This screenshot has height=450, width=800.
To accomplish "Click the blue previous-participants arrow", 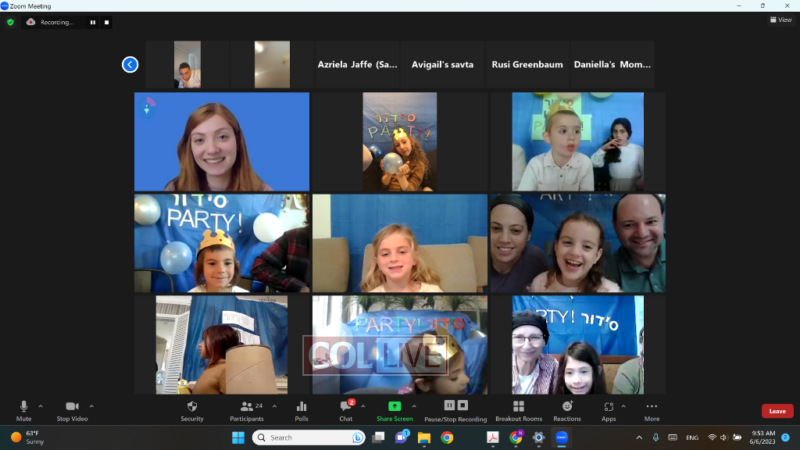I will [130, 65].
